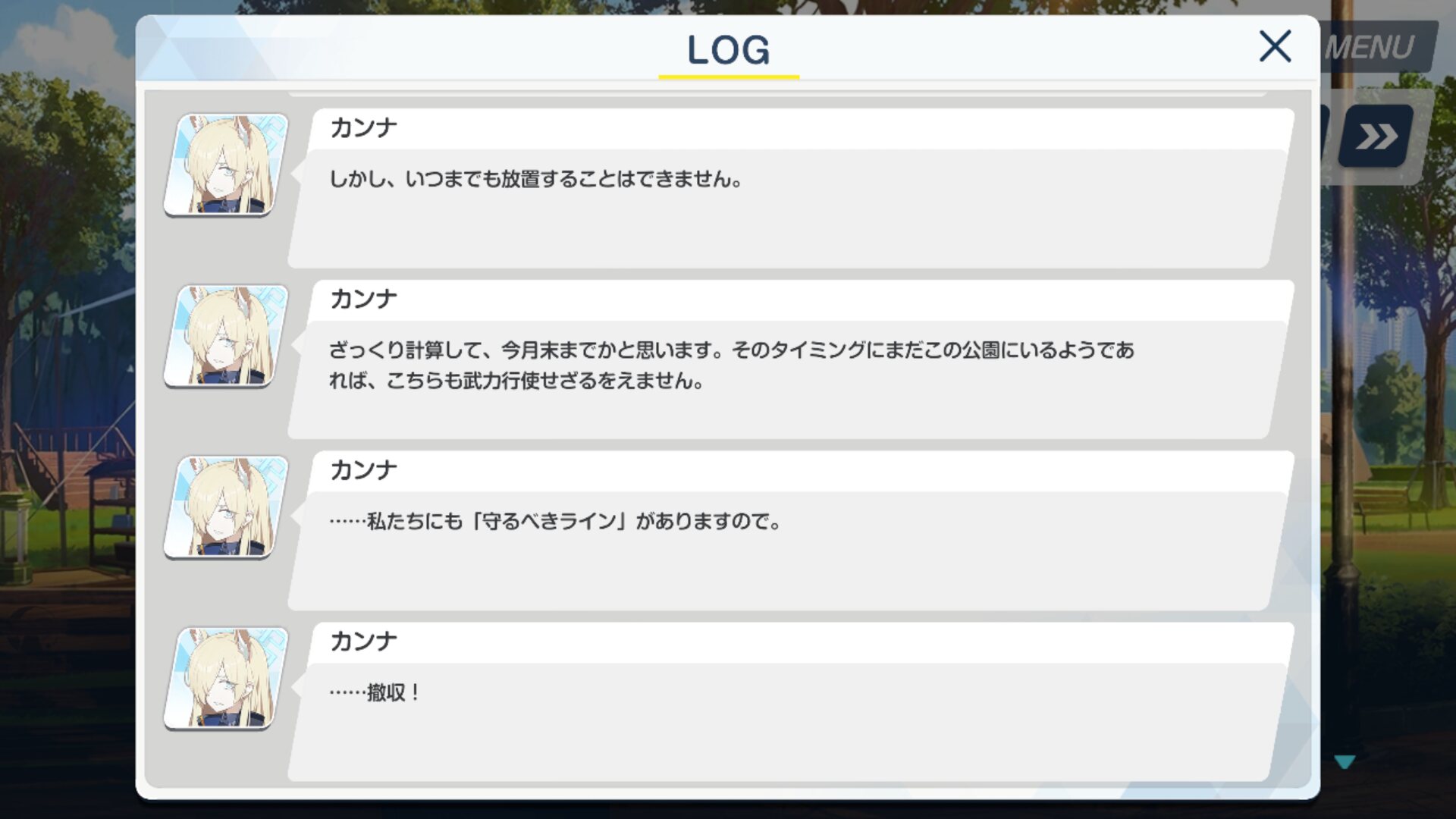Select the message 私たちにも「守るべきライン」がありますので
The height and width of the screenshot is (819, 1456).
(x=555, y=522)
